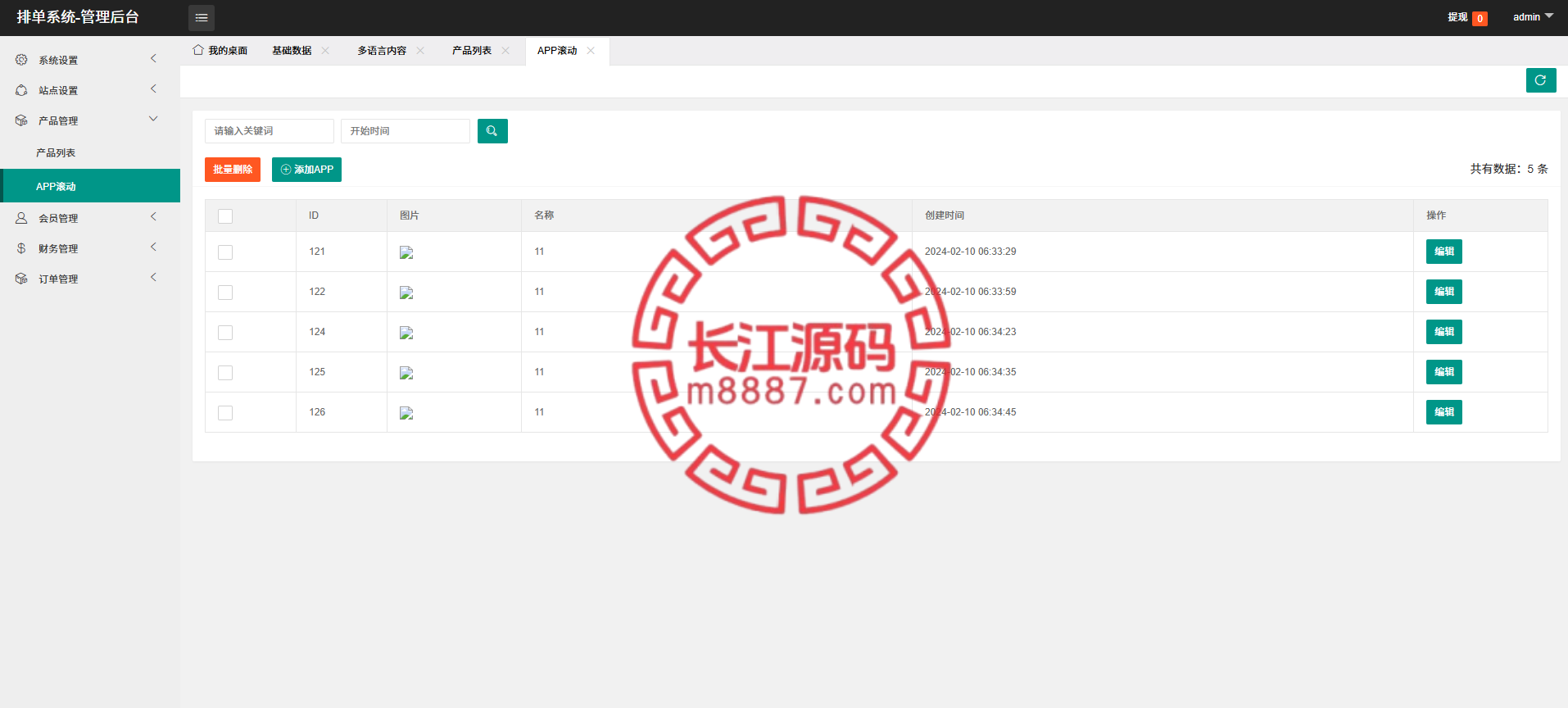Click the name link 11 for ID 121
1568x708 pixels.
(539, 252)
